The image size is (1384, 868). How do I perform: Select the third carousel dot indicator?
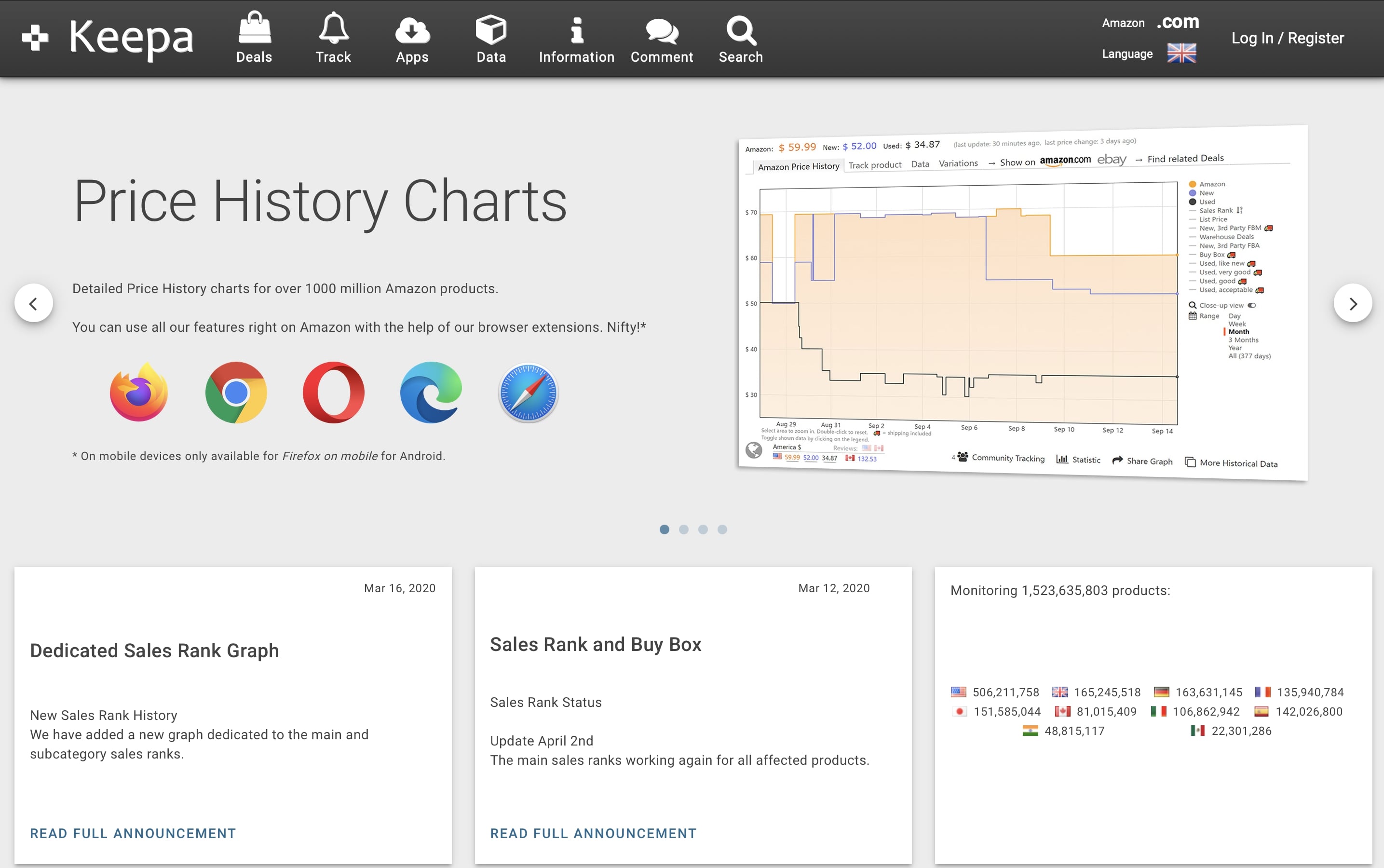(703, 529)
